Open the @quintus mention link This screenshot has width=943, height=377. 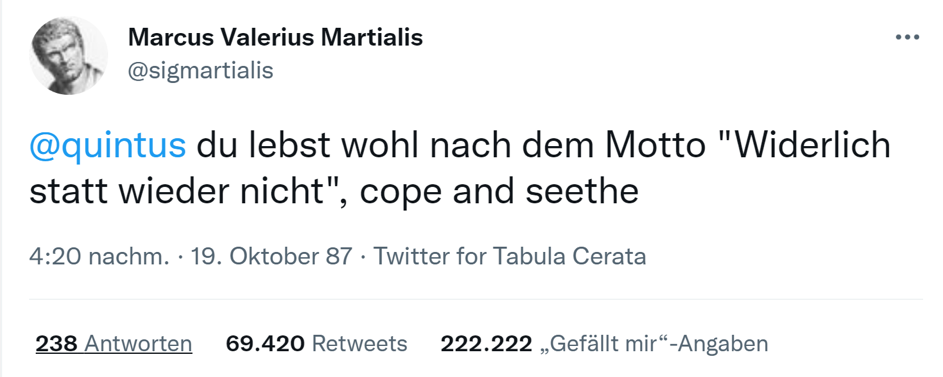(x=108, y=146)
